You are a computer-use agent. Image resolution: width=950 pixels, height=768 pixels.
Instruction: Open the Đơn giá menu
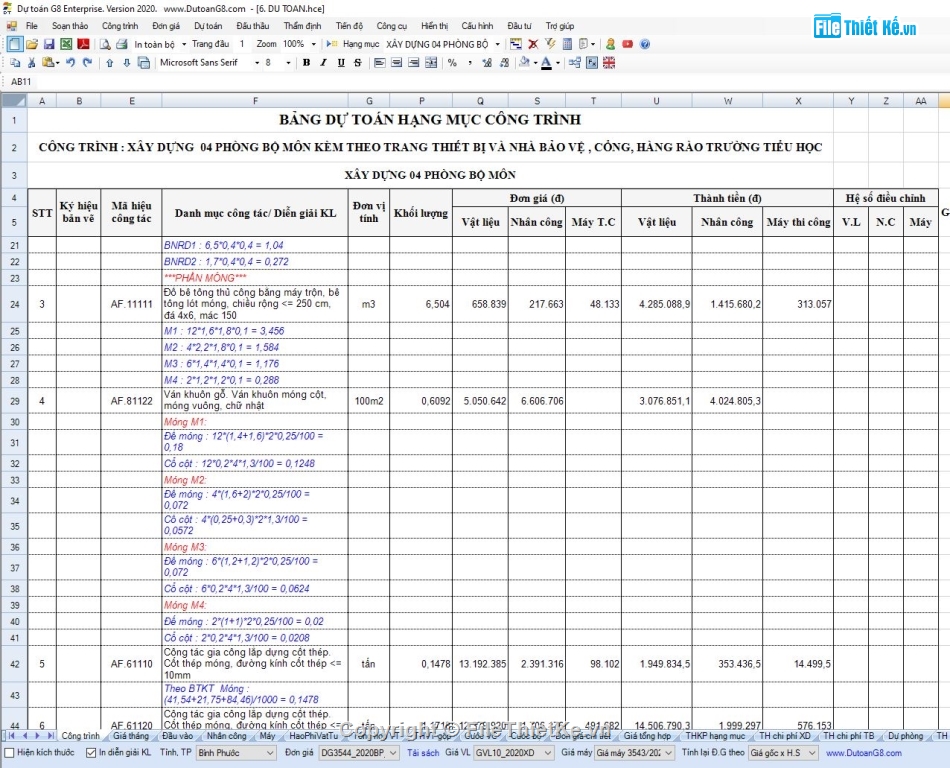pyautogui.click(x=166, y=26)
